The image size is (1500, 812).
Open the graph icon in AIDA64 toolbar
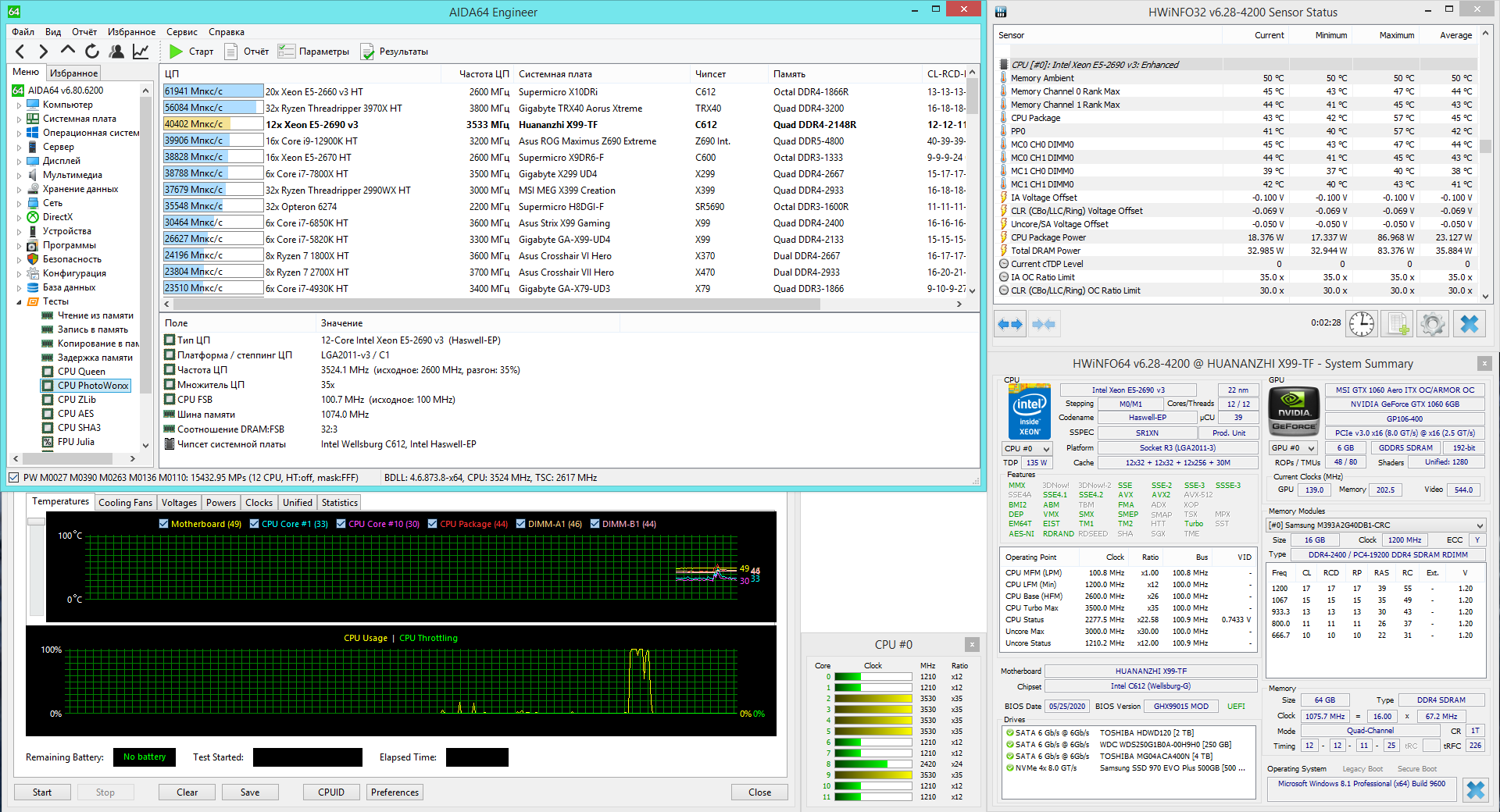click(141, 52)
